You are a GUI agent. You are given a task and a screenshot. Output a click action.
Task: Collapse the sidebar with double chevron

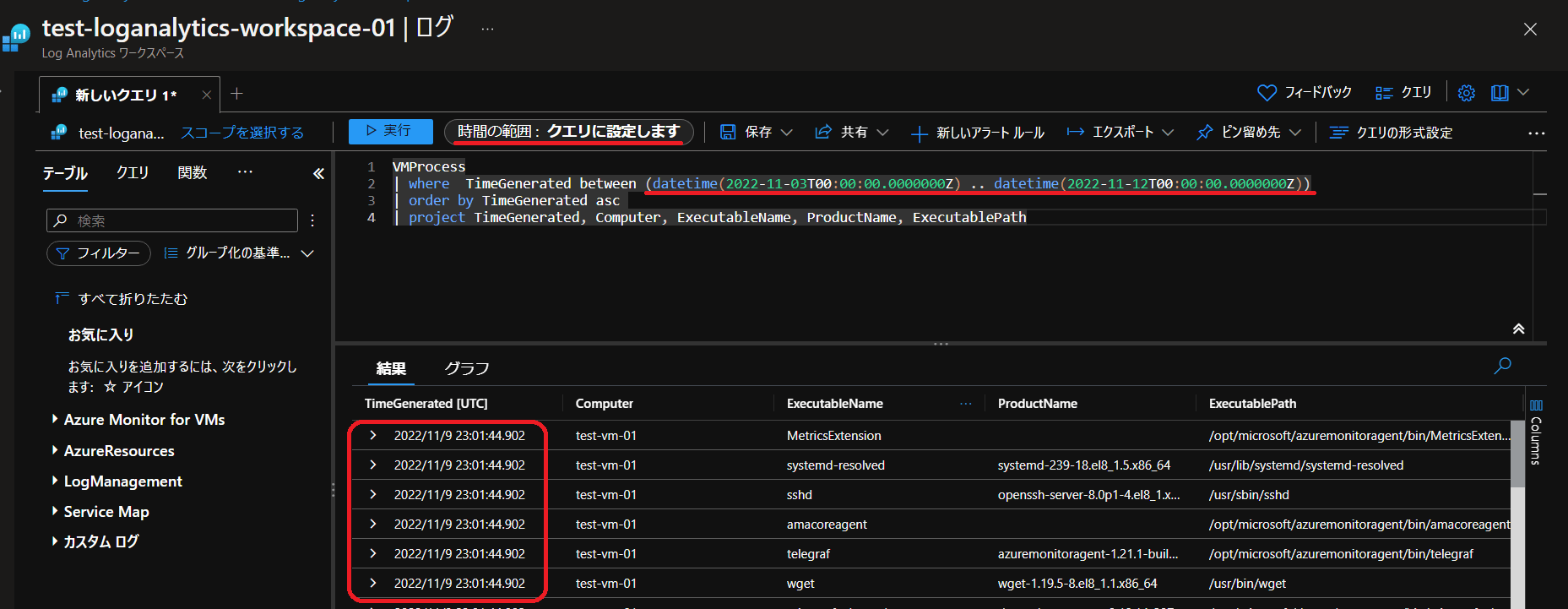click(318, 174)
